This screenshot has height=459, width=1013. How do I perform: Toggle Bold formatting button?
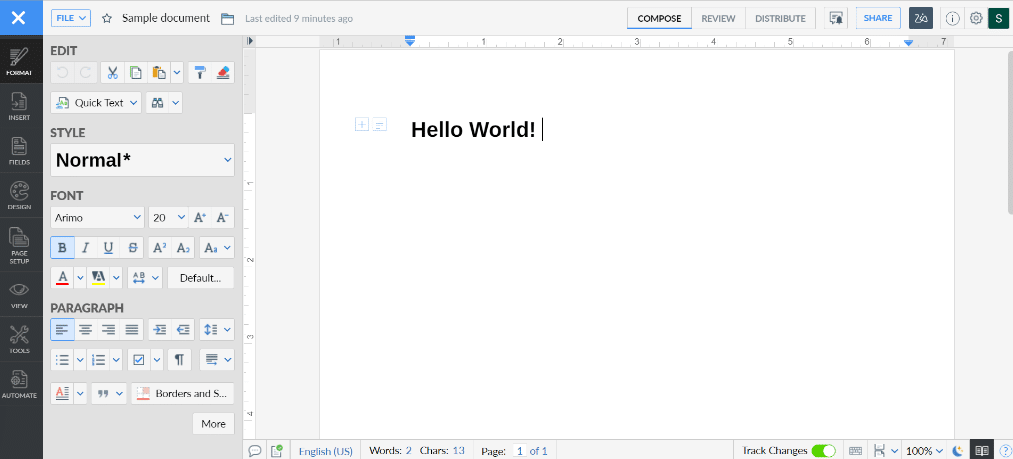coord(62,248)
